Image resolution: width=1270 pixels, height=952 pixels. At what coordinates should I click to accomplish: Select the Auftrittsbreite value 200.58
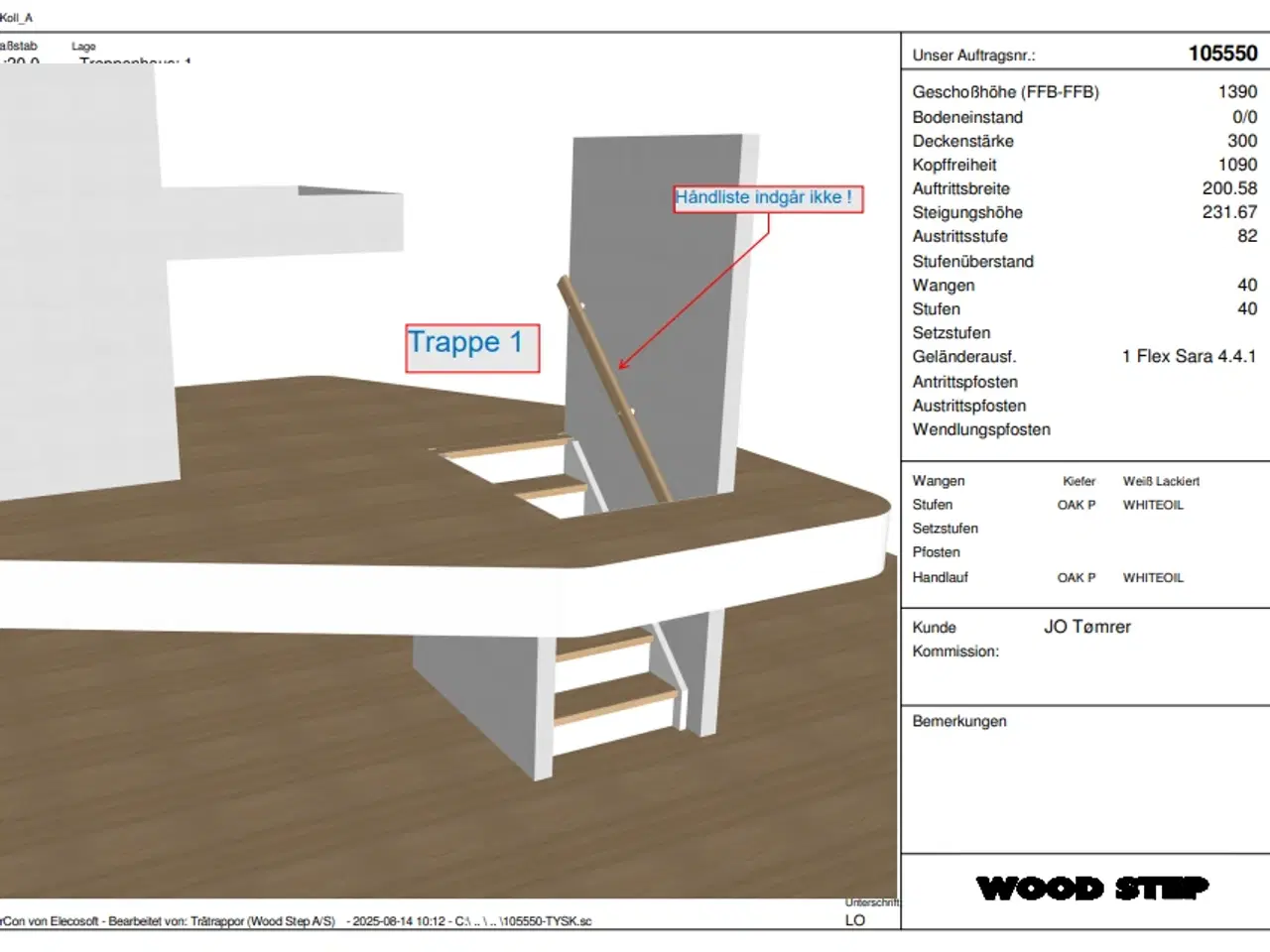coord(1228,188)
